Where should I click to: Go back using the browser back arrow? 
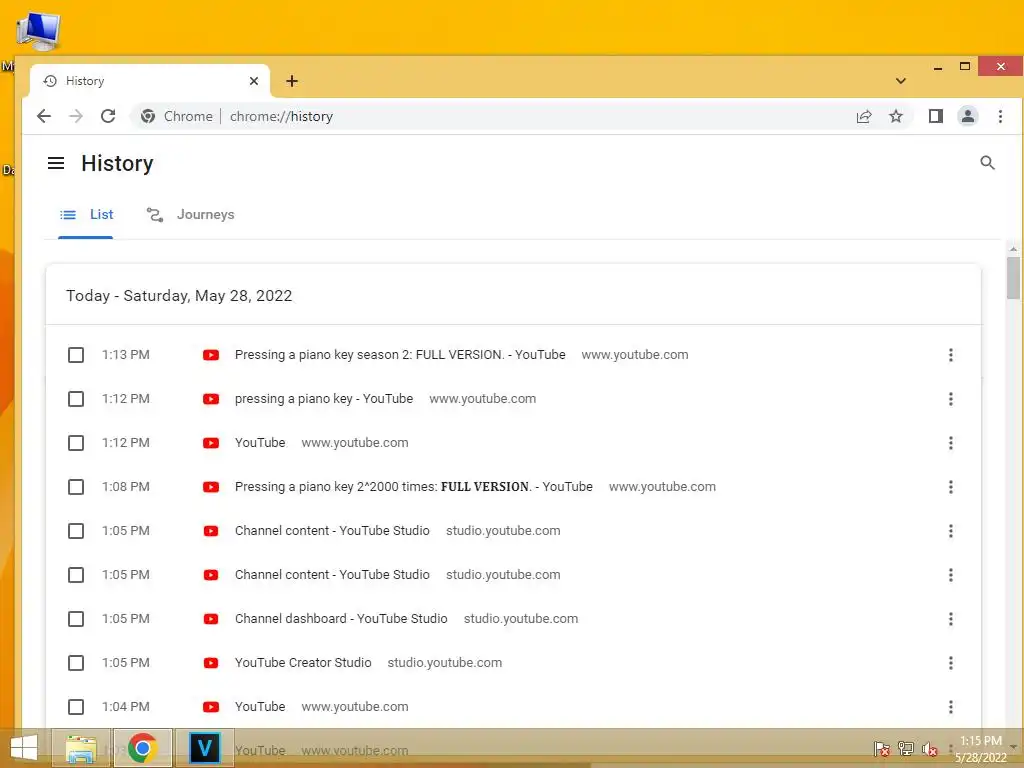(44, 116)
